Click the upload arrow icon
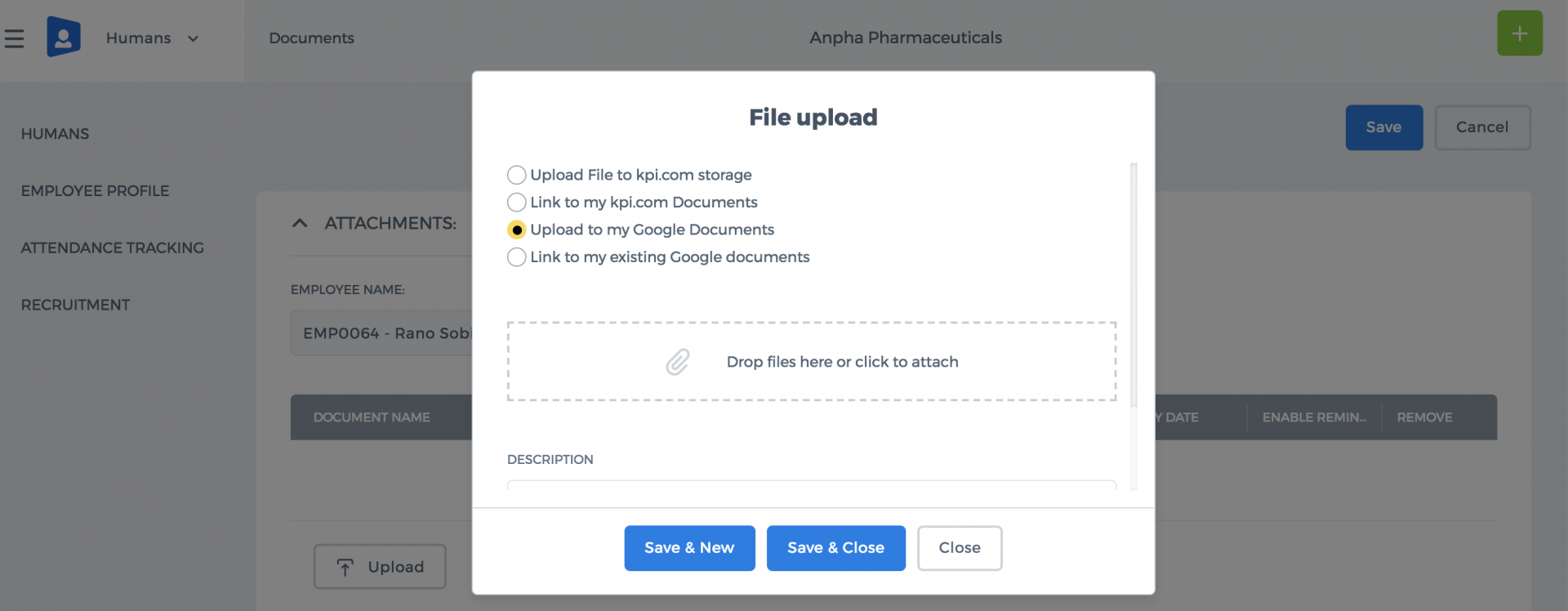The image size is (1568, 611). pos(345,567)
